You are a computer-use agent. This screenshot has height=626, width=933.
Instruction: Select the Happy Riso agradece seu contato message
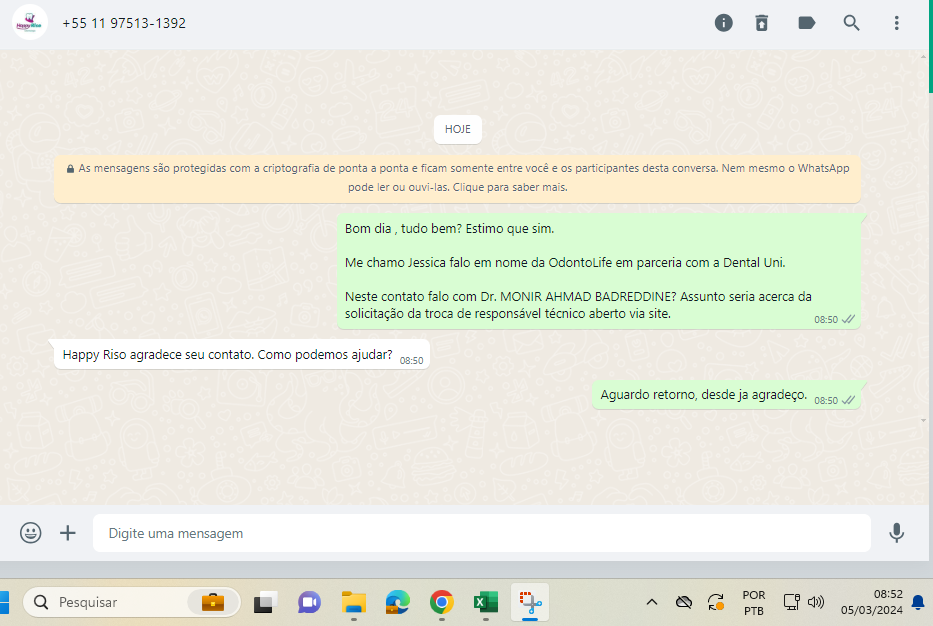click(x=242, y=355)
